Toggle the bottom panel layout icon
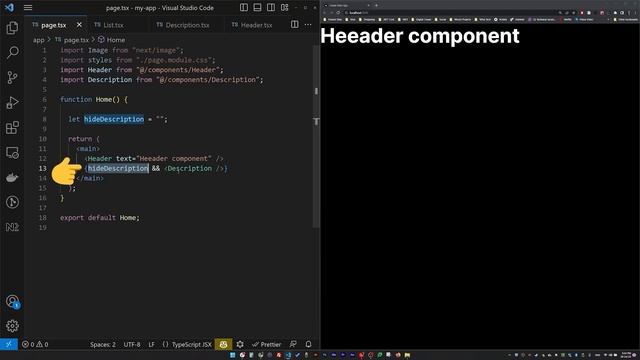 point(257,7)
